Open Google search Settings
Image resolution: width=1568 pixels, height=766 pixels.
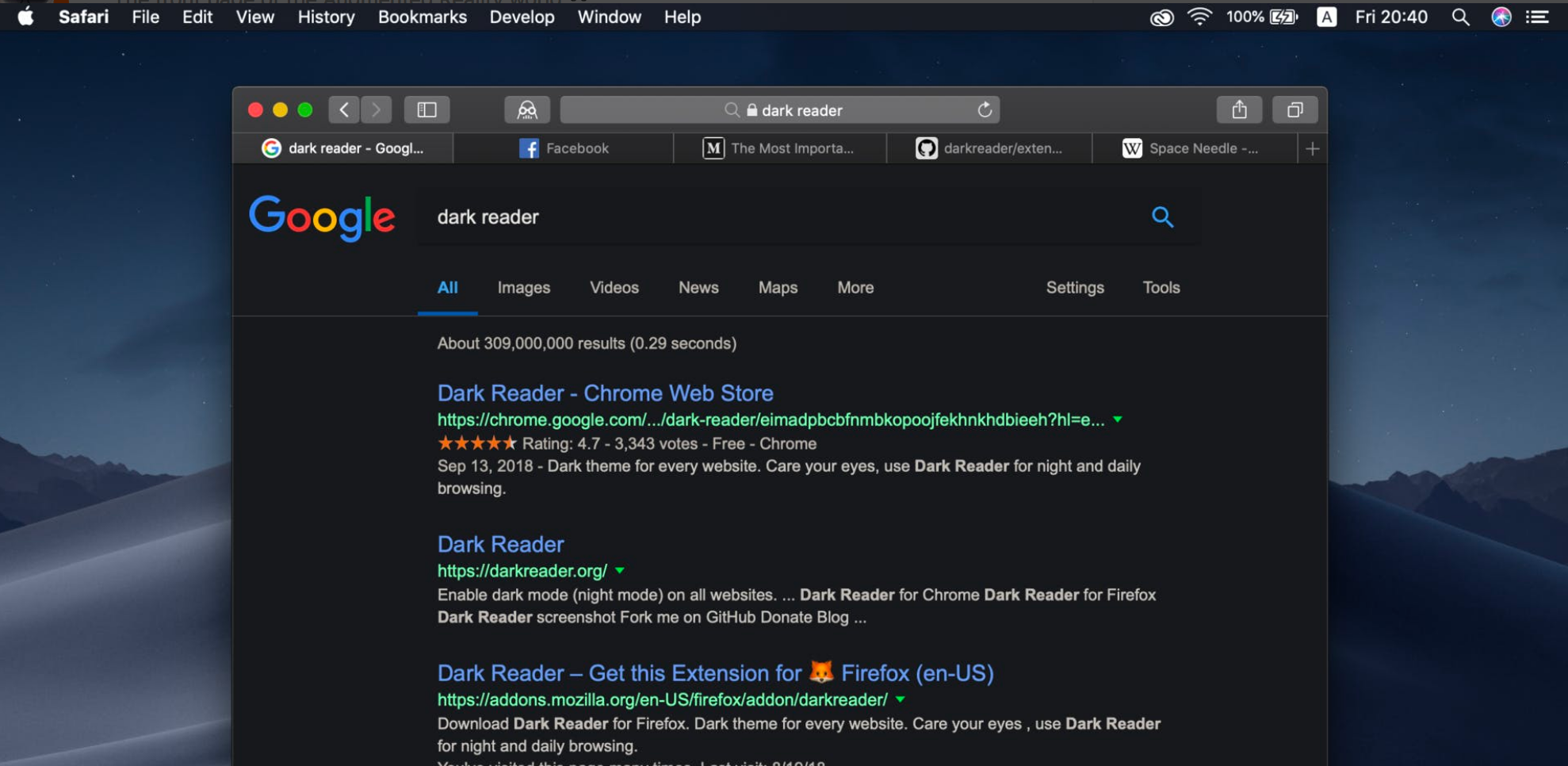[1074, 287]
